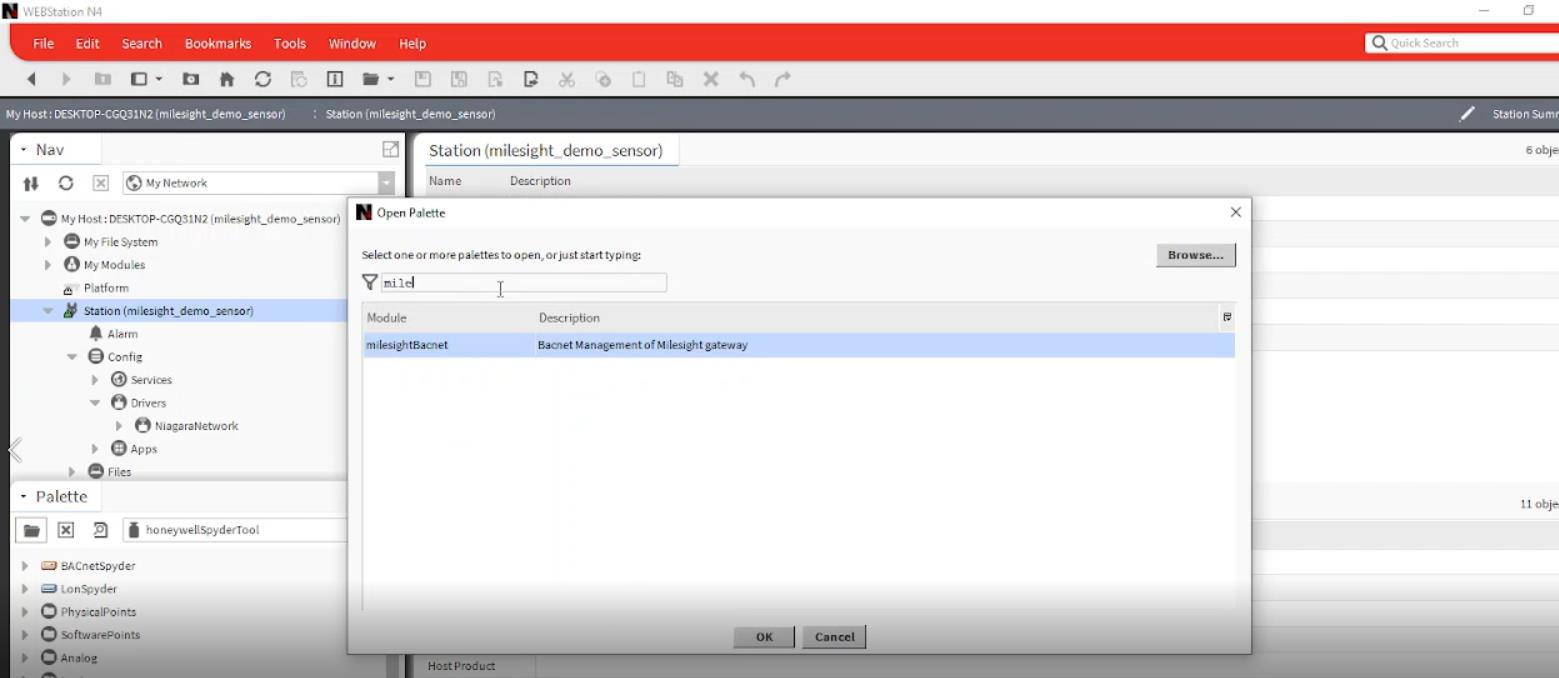Image resolution: width=1559 pixels, height=678 pixels.
Task: Click the table options icon in Module header row
Action: click(1227, 317)
